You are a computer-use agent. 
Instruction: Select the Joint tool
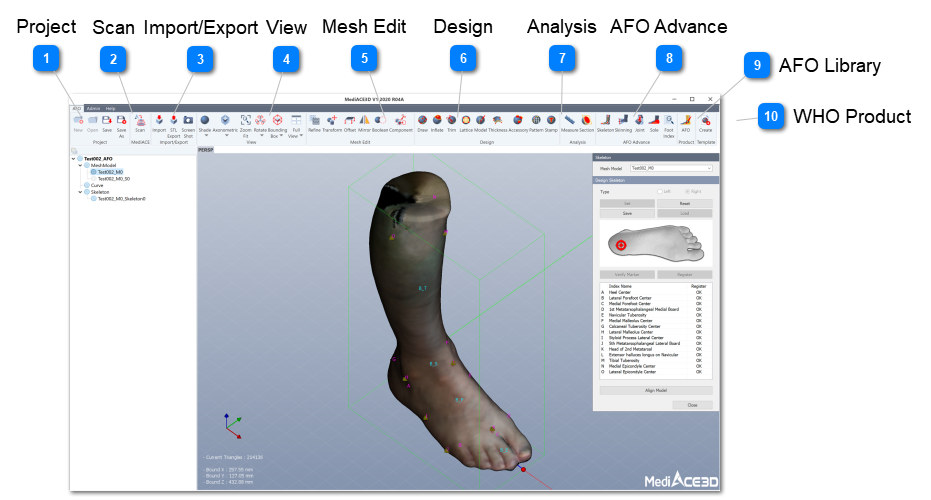[639, 123]
